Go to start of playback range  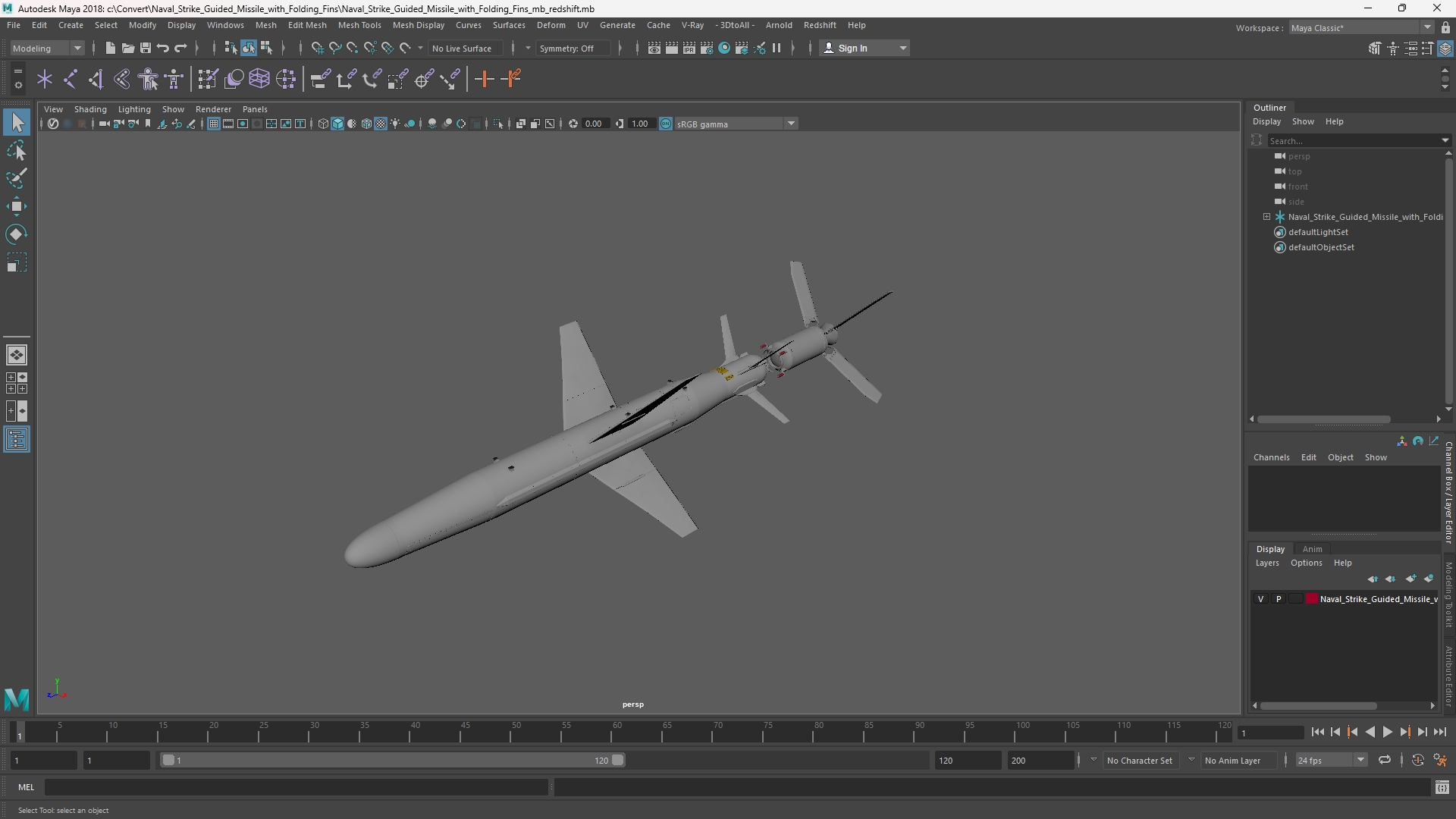click(1317, 732)
